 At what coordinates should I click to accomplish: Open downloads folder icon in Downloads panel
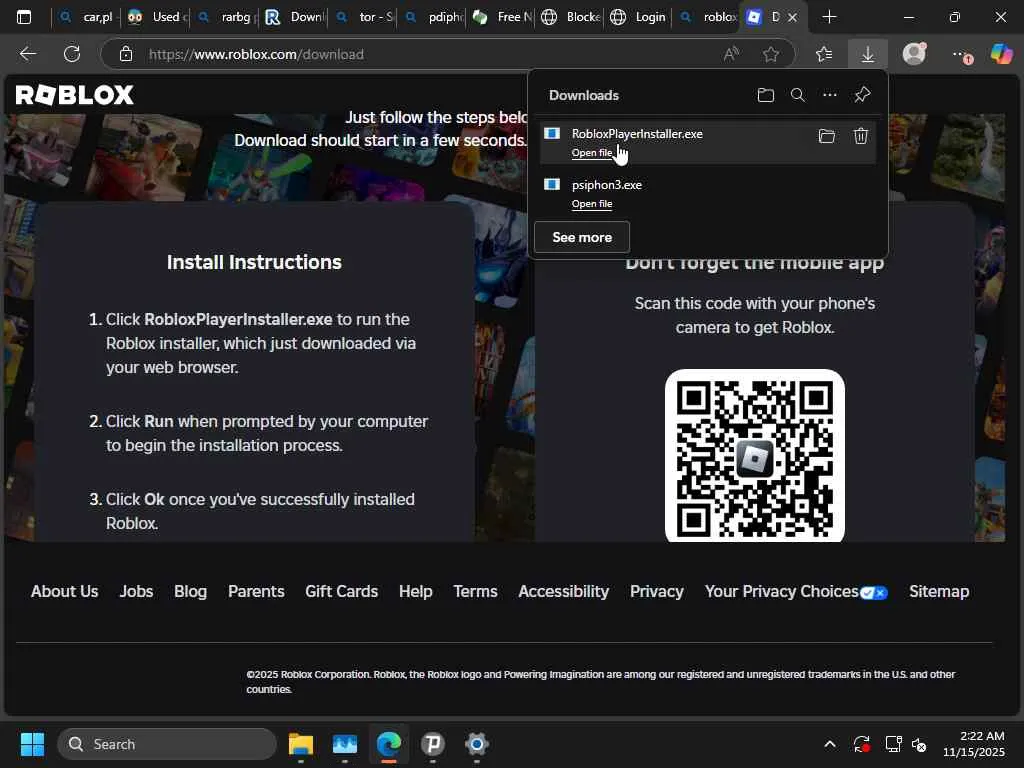click(766, 95)
